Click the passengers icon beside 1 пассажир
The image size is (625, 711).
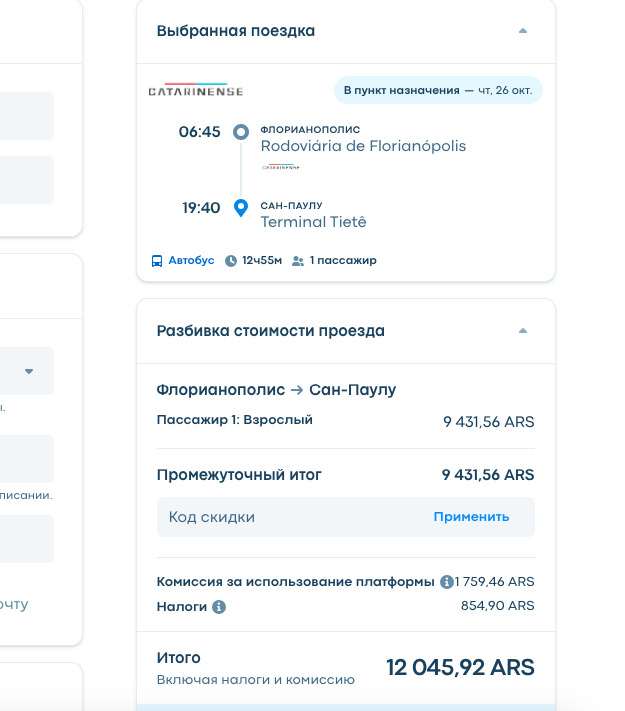[x=298, y=261]
